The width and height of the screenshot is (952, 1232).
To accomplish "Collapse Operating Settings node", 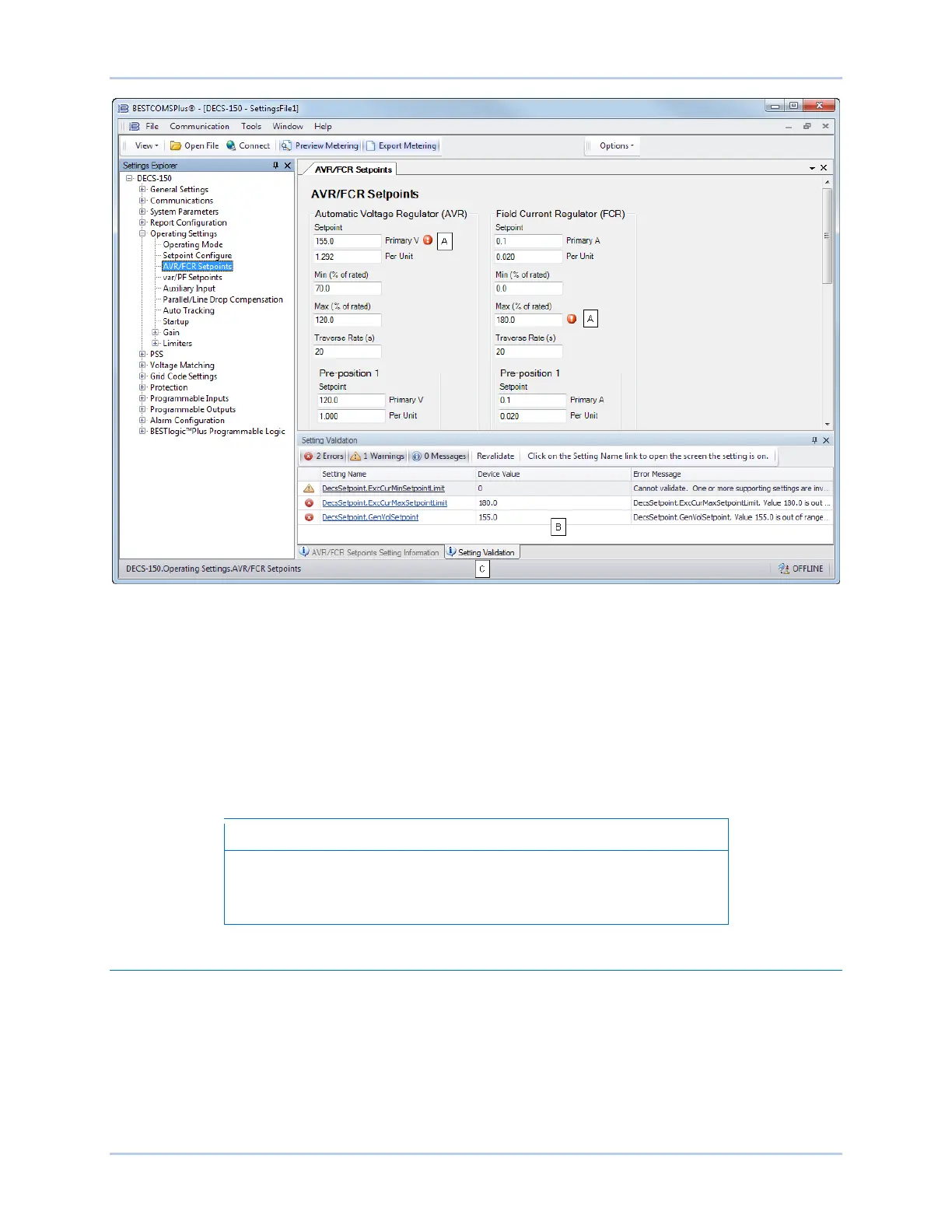I will [x=142, y=233].
